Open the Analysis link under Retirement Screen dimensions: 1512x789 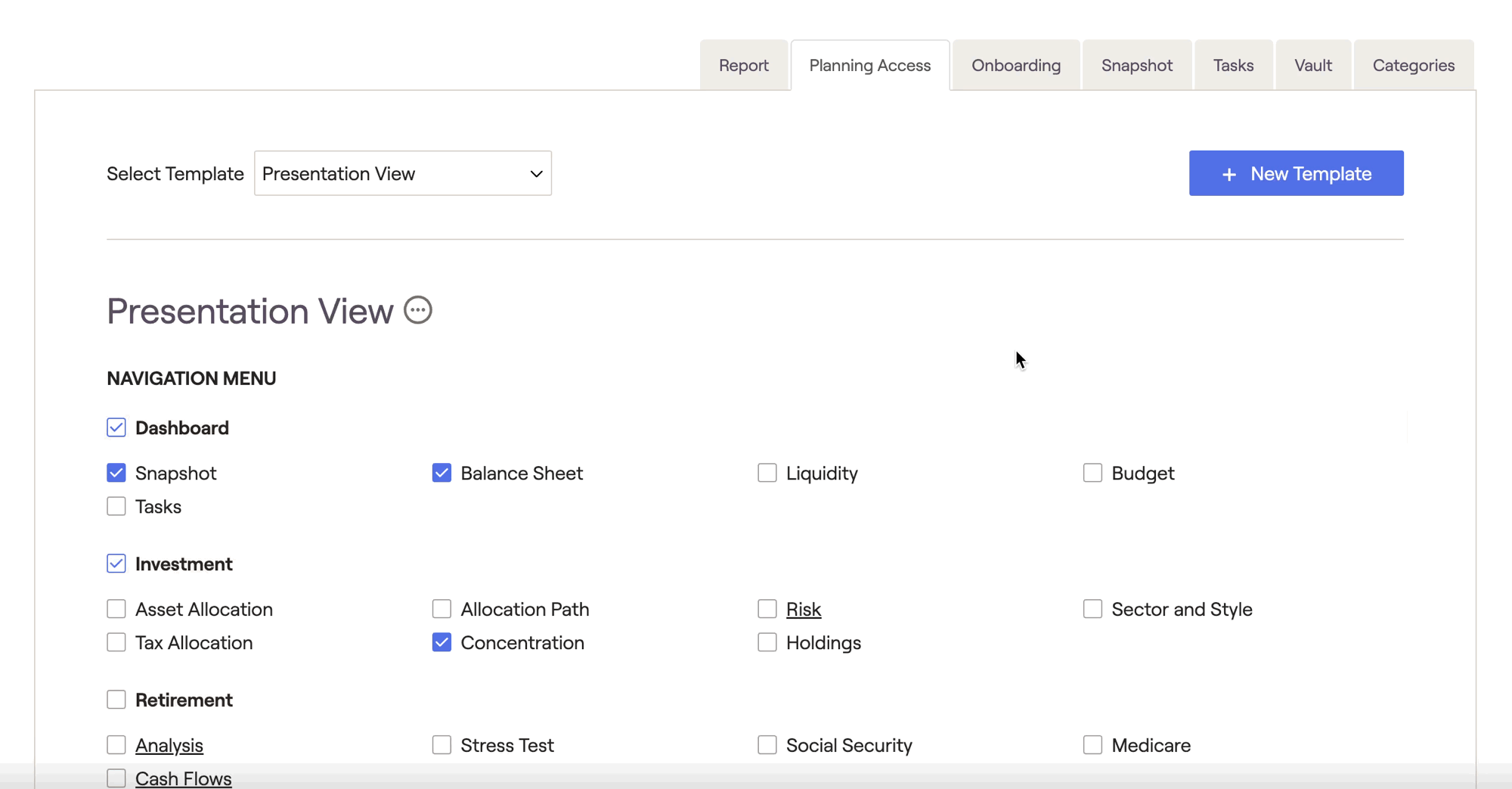169,746
